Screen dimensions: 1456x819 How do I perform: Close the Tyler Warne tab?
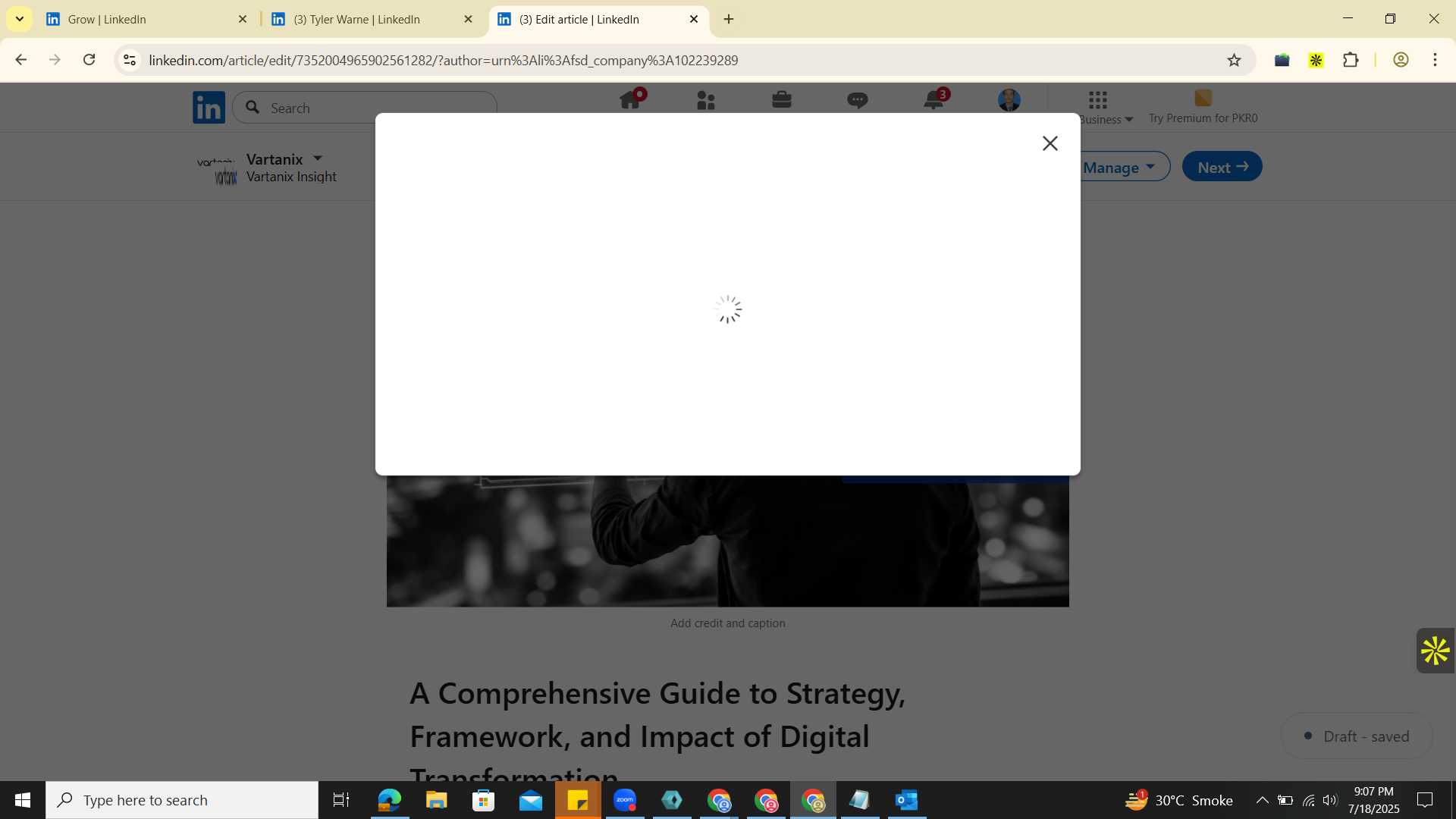[x=468, y=19]
